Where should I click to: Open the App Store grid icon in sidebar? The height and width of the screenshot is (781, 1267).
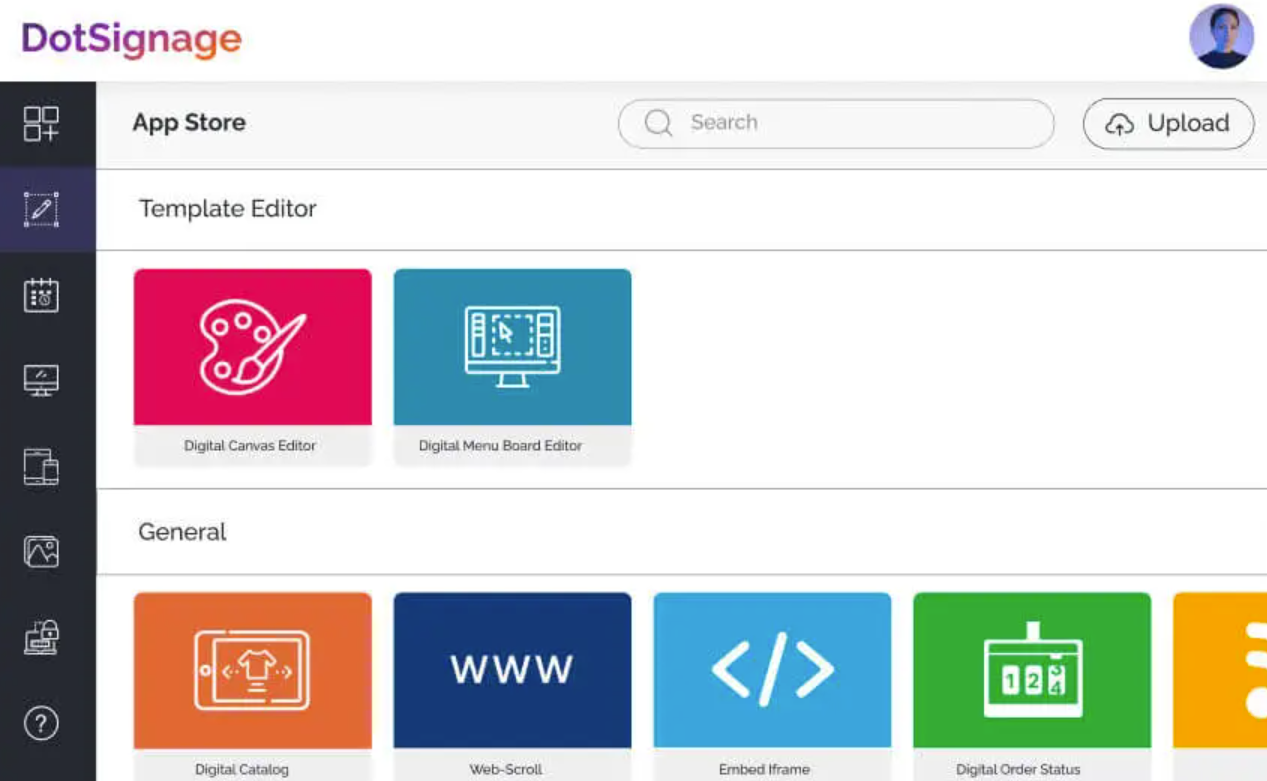pyautogui.click(x=41, y=124)
